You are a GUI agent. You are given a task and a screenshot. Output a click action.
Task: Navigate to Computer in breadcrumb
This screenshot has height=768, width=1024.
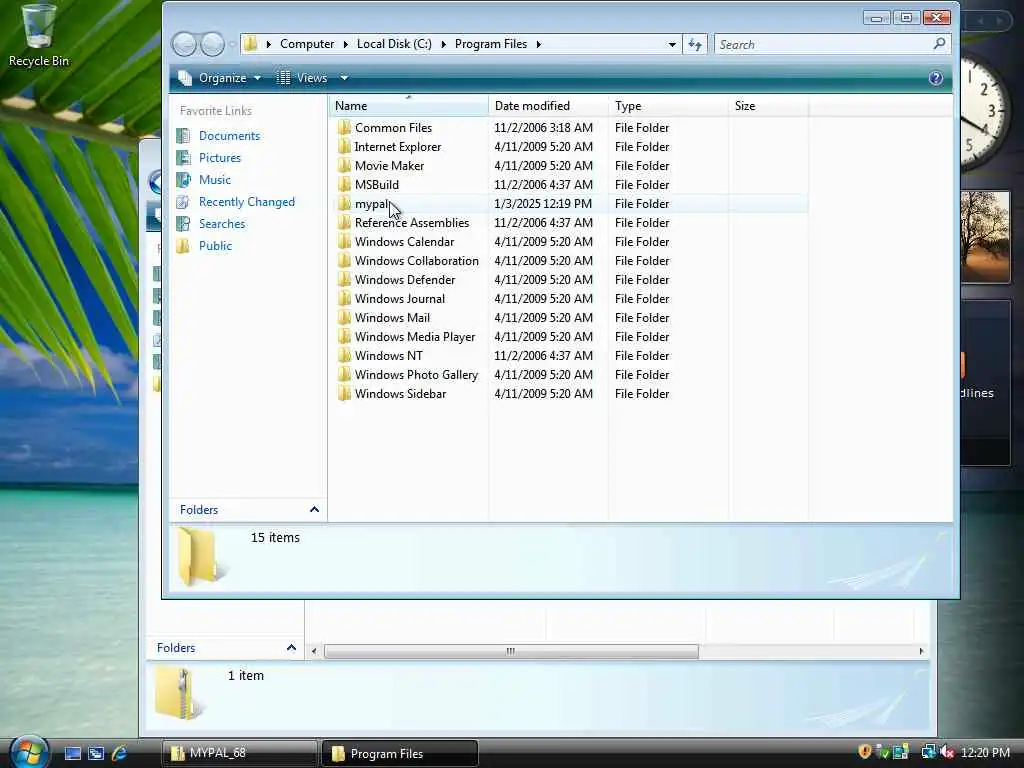[x=307, y=44]
